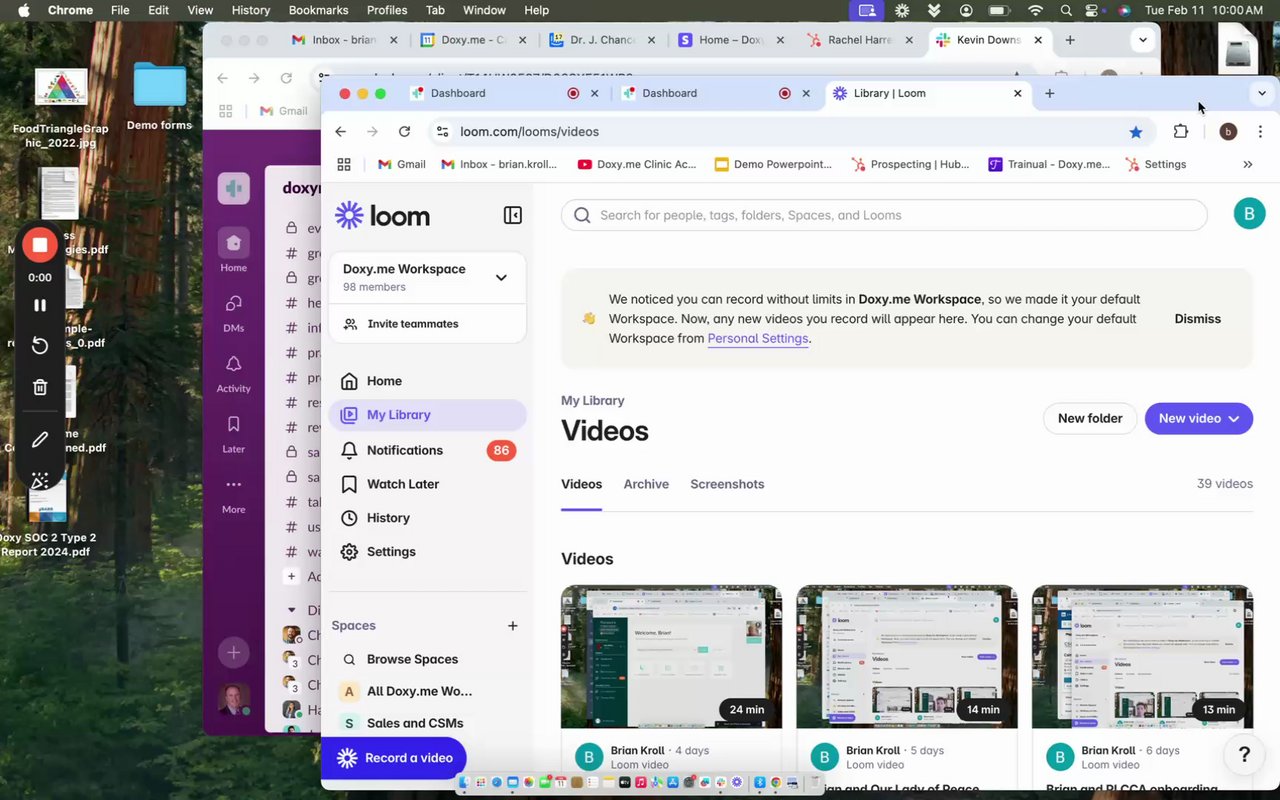Image resolution: width=1280 pixels, height=800 pixels.
Task: Open Slack Activity in back window
Action: click(x=233, y=373)
